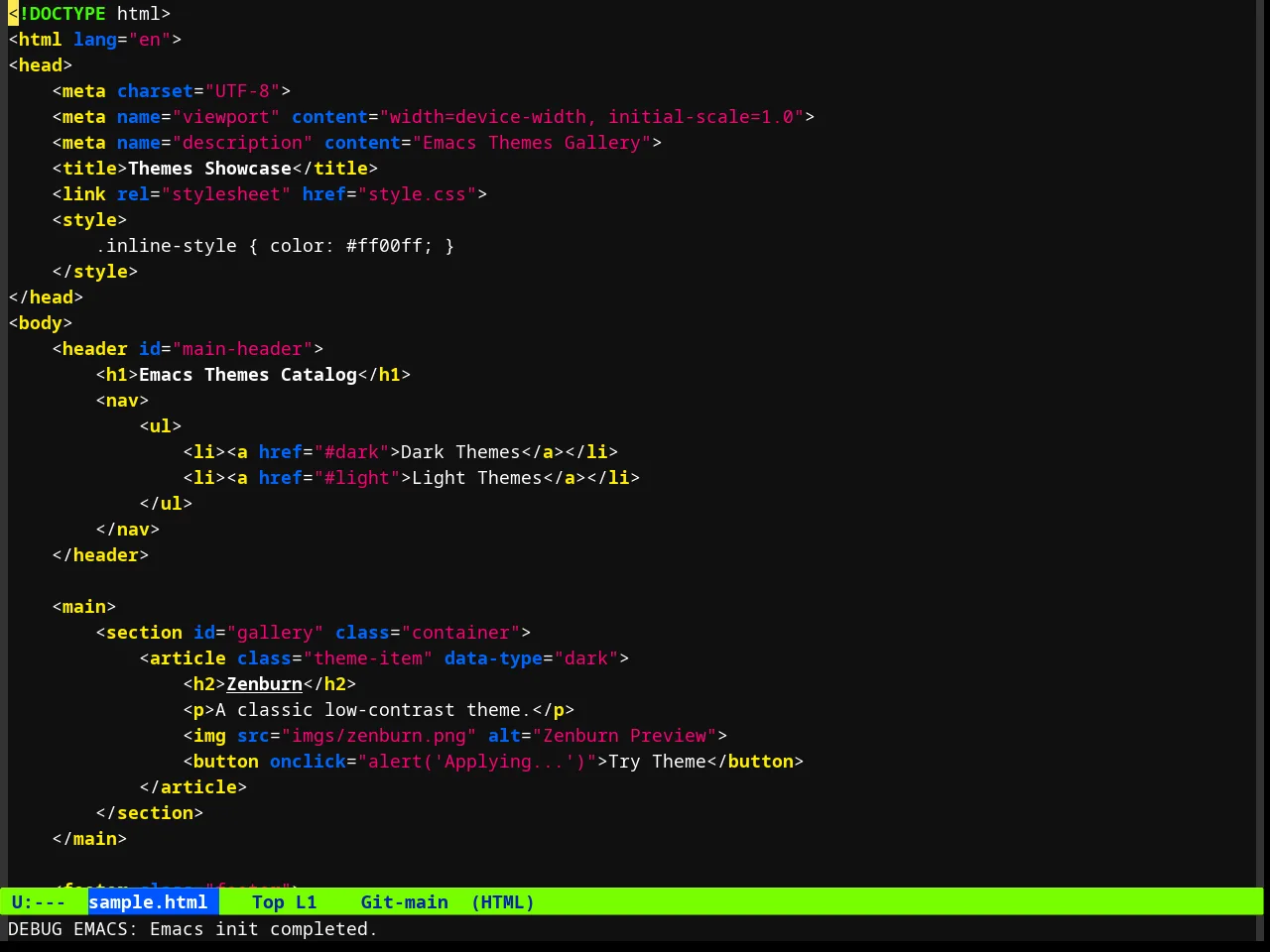Image resolution: width=1270 pixels, height=952 pixels.
Task: Click the closing header tag
Action: coord(100,555)
